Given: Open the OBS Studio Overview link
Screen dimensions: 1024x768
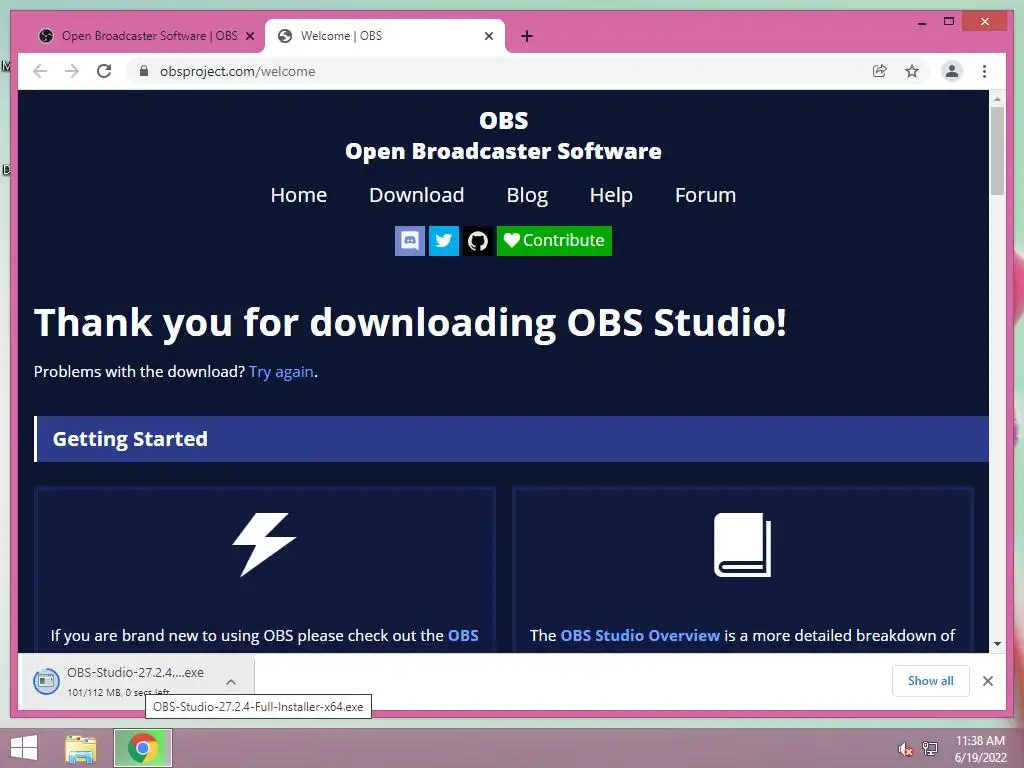Looking at the screenshot, I should coord(640,635).
